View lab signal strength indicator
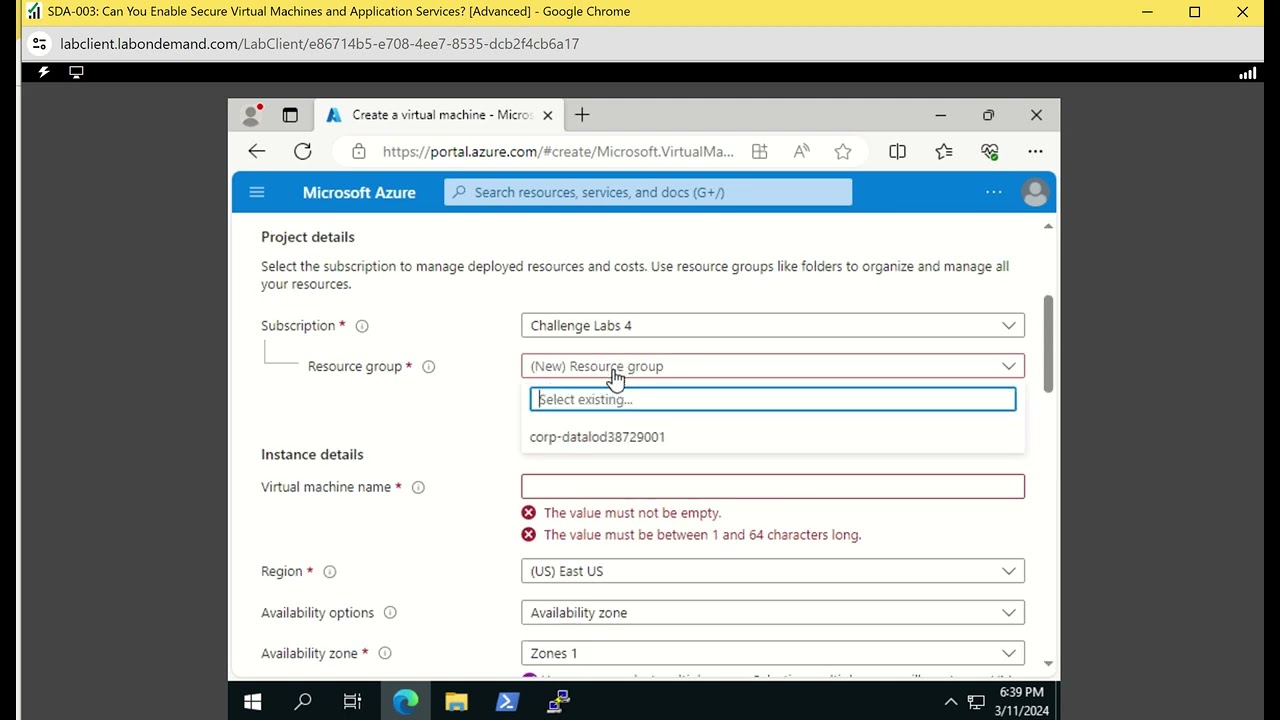The image size is (1280, 720). 1247,73
